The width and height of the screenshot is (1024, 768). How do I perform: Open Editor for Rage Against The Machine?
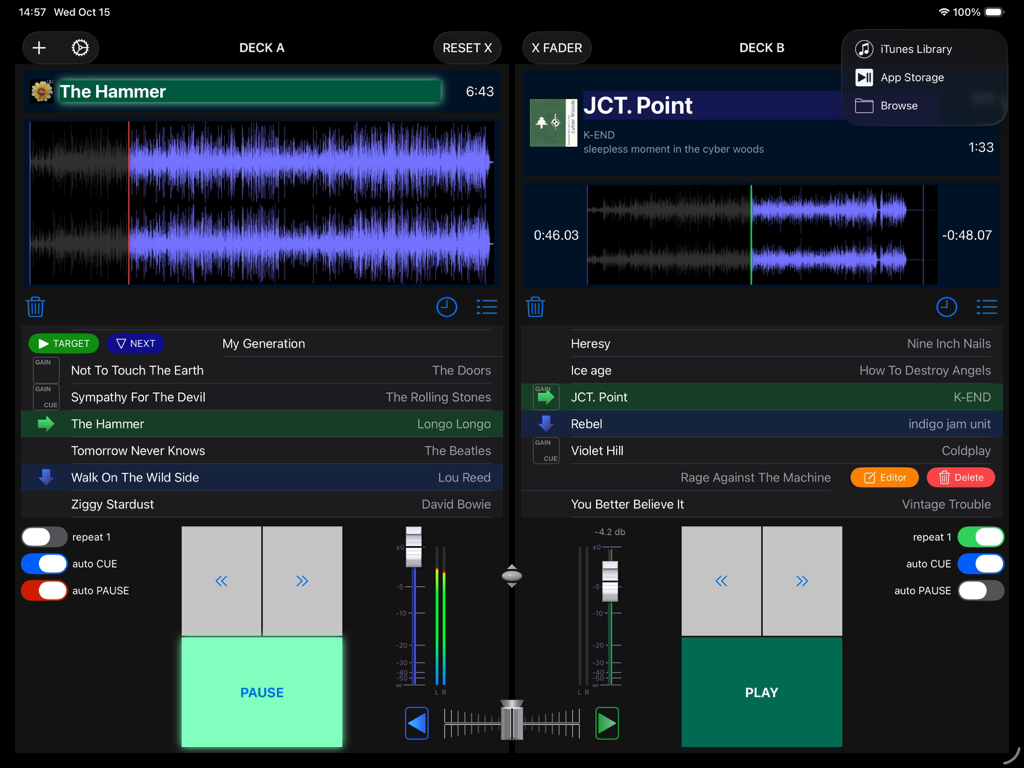pyautogui.click(x=884, y=477)
